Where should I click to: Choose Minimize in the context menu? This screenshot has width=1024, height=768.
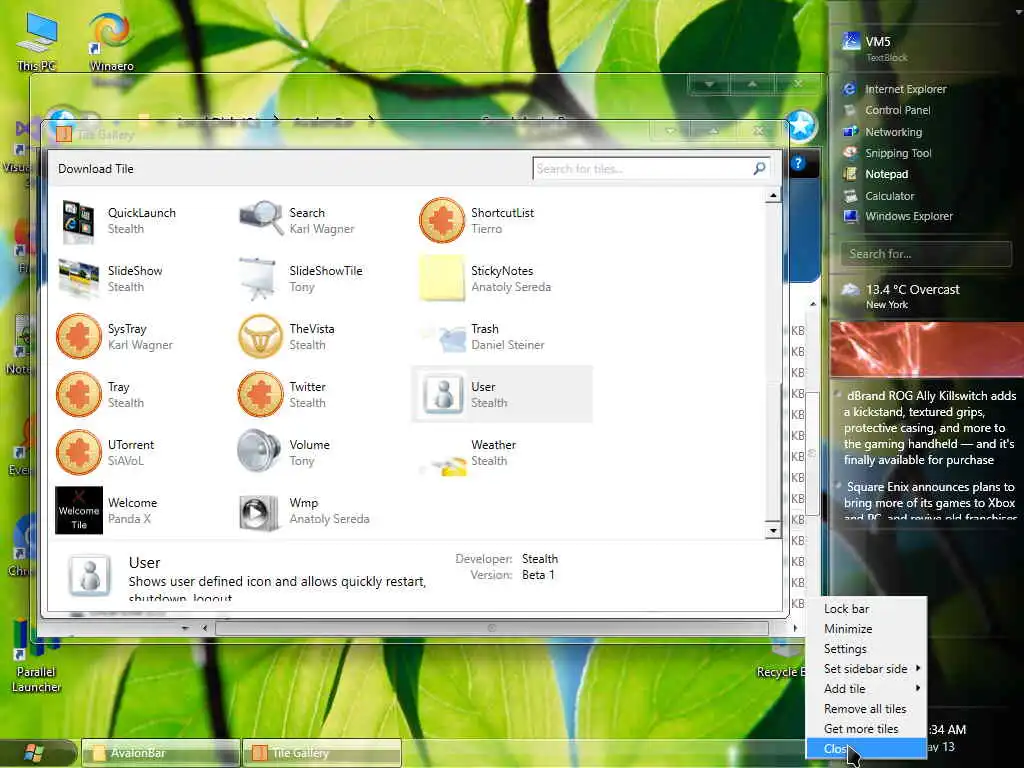866,629
